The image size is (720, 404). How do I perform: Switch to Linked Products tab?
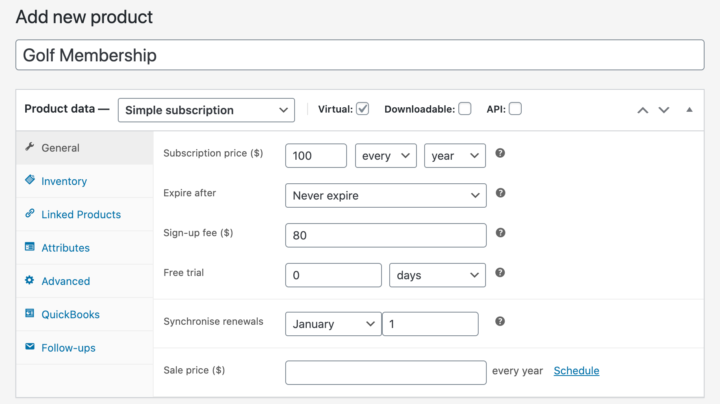click(81, 214)
